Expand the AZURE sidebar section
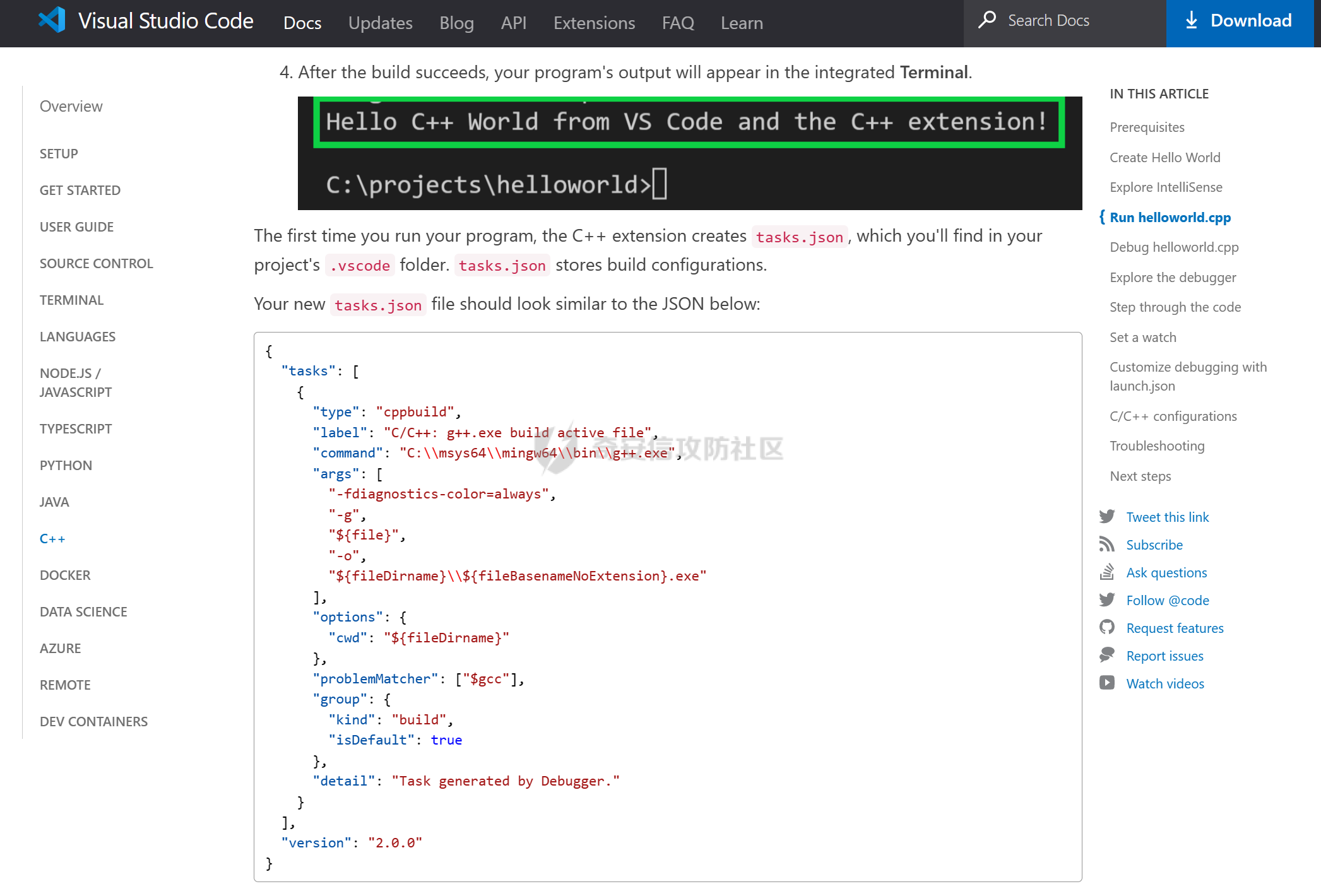Viewport: 1321px width, 896px height. (60, 649)
